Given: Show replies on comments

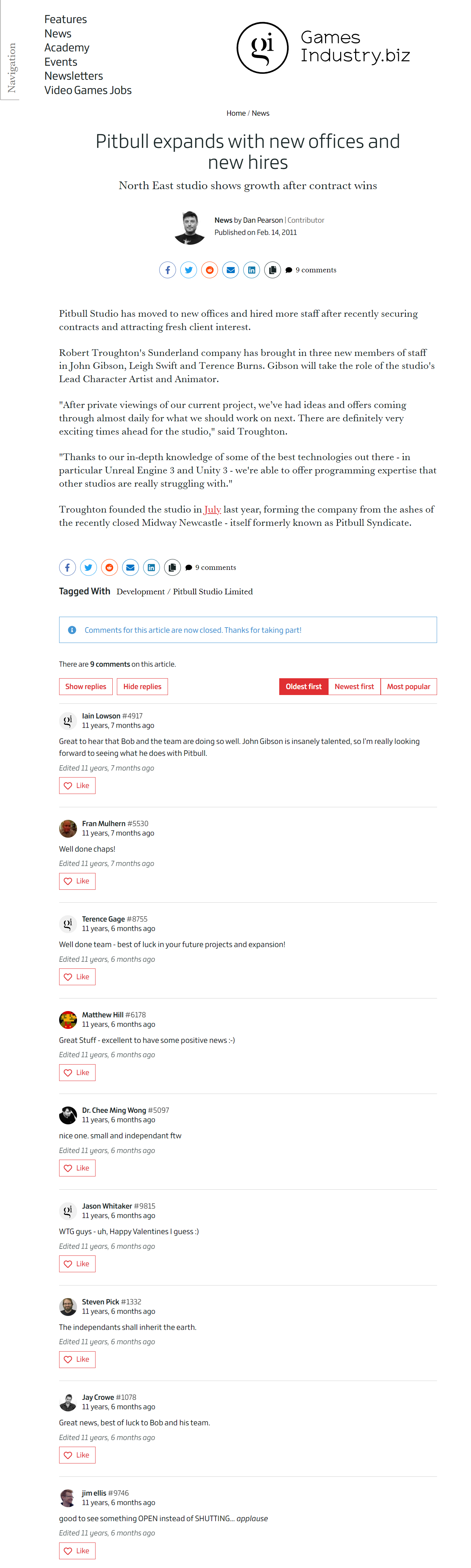Looking at the screenshot, I should (x=86, y=686).
